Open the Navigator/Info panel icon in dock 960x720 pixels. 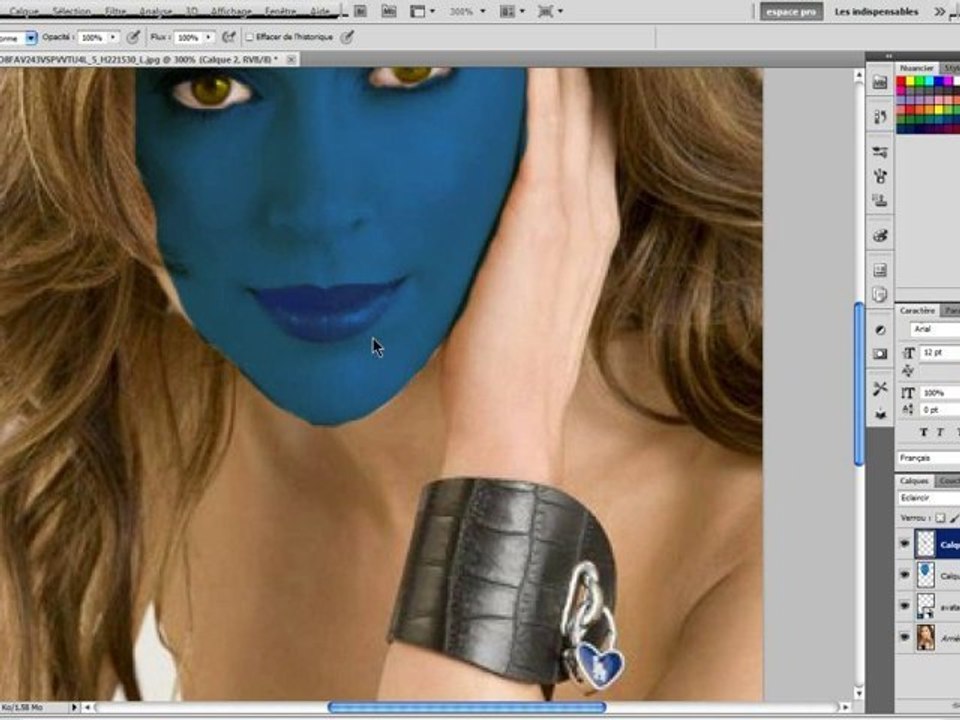[880, 270]
